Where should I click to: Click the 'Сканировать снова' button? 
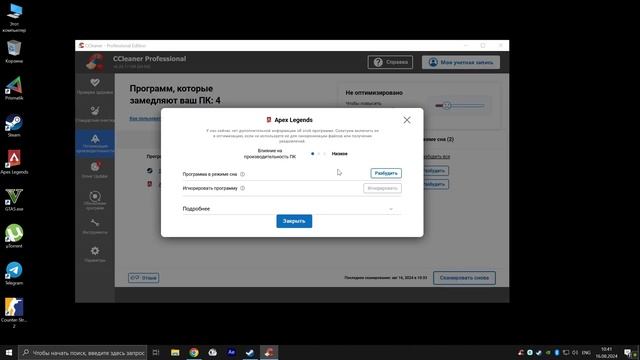pos(464,278)
